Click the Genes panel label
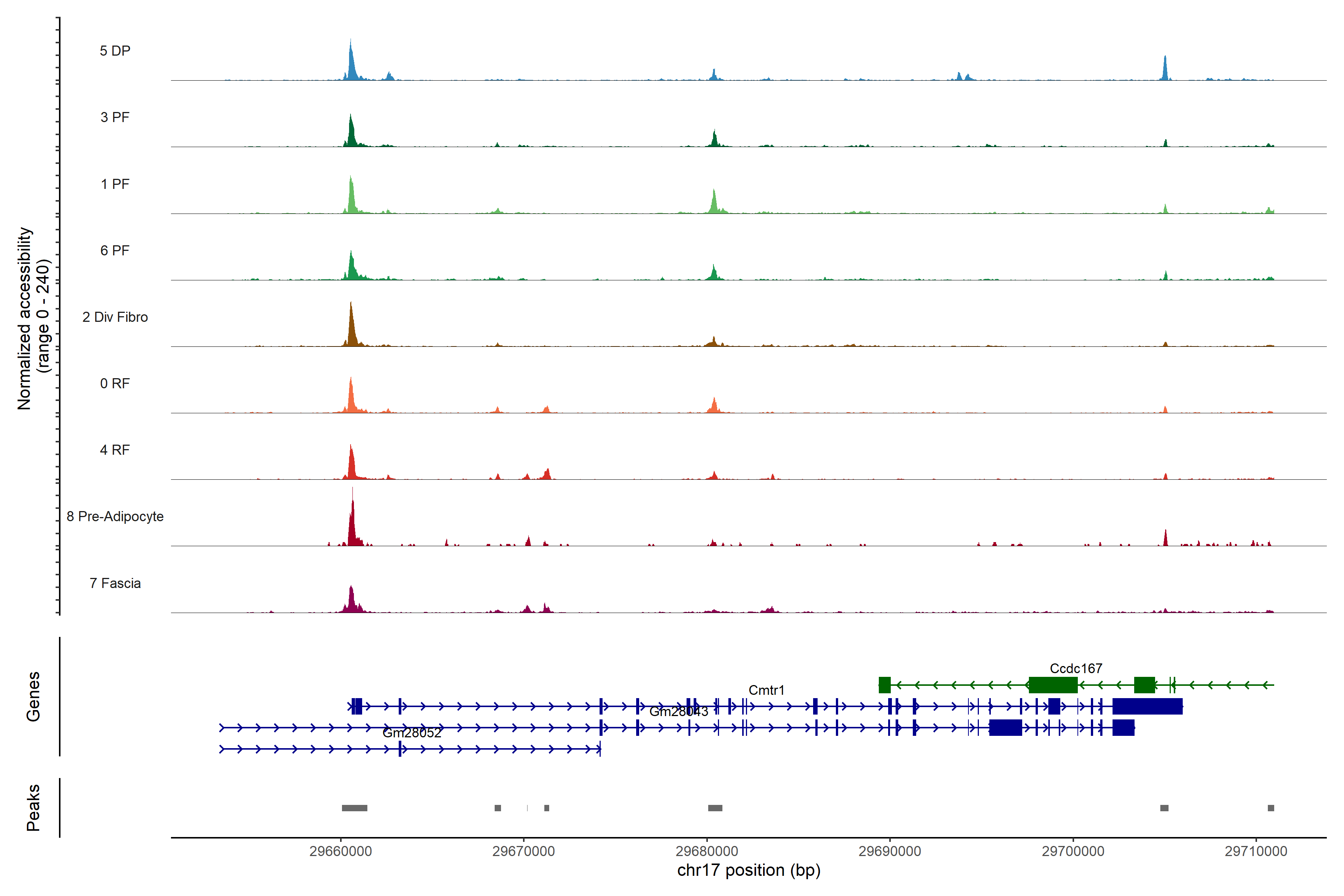The width and height of the screenshot is (1344, 896). pos(33,696)
